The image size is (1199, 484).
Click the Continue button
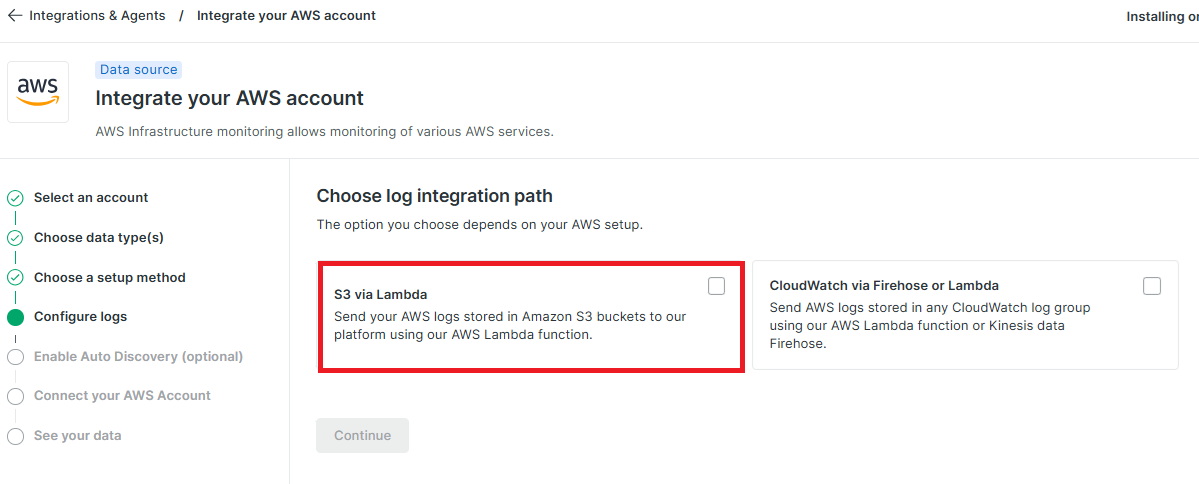362,435
